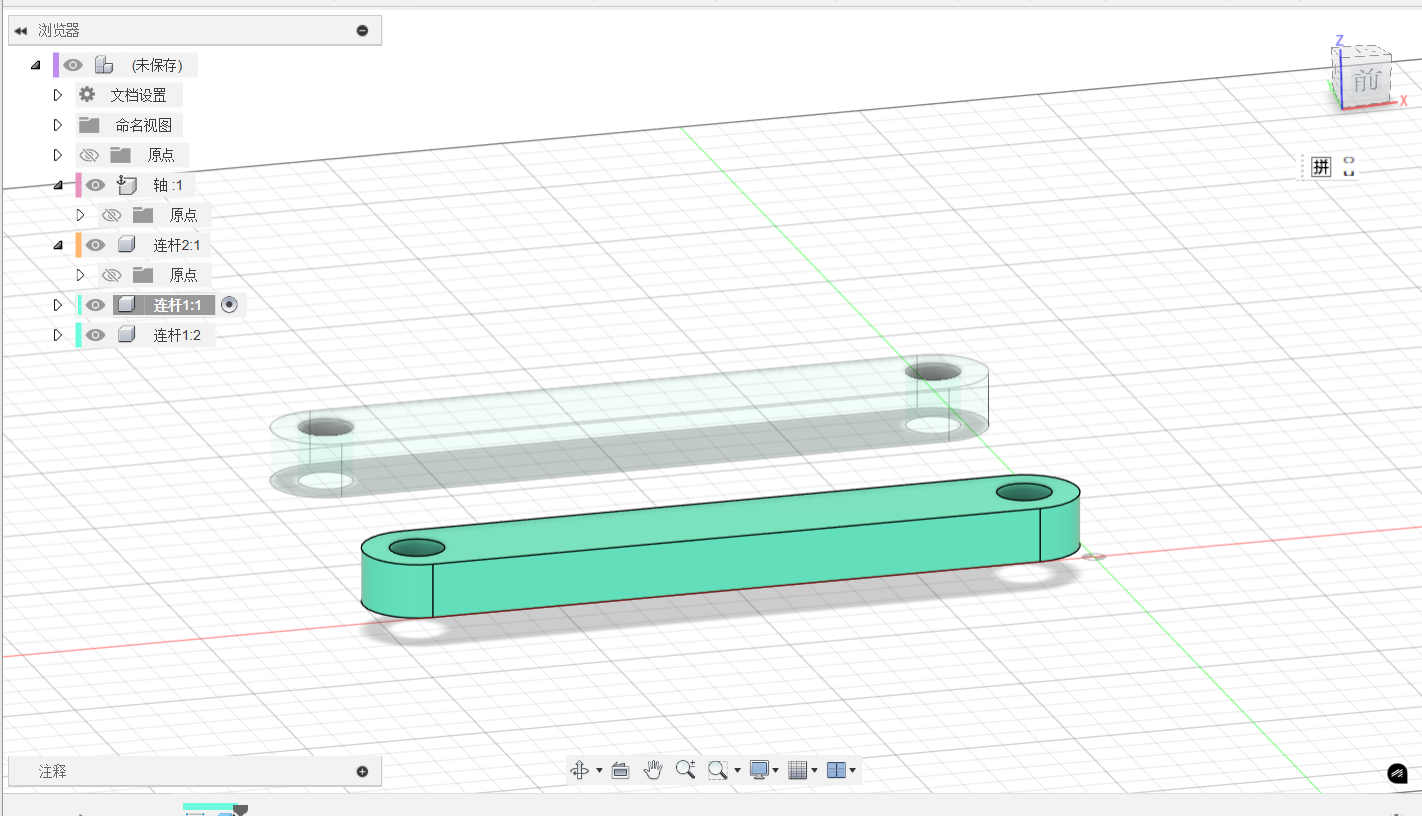Expand the 连杆1:2 component node
Image resolution: width=1422 pixels, height=816 pixels.
click(x=58, y=335)
